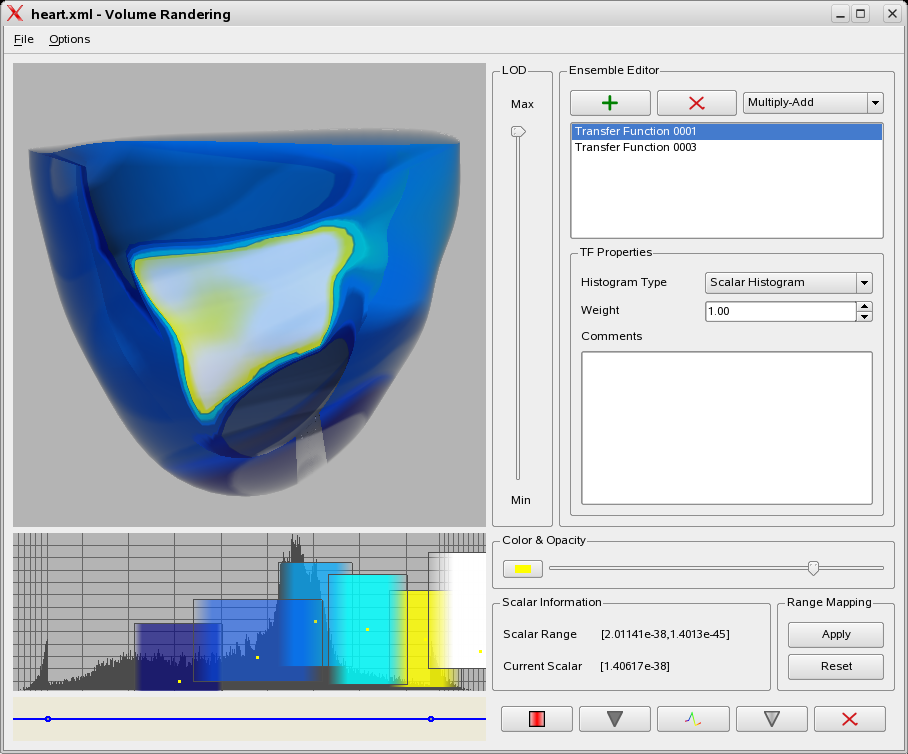Click the yellow point in white widget
The height and width of the screenshot is (754, 908).
click(x=481, y=651)
